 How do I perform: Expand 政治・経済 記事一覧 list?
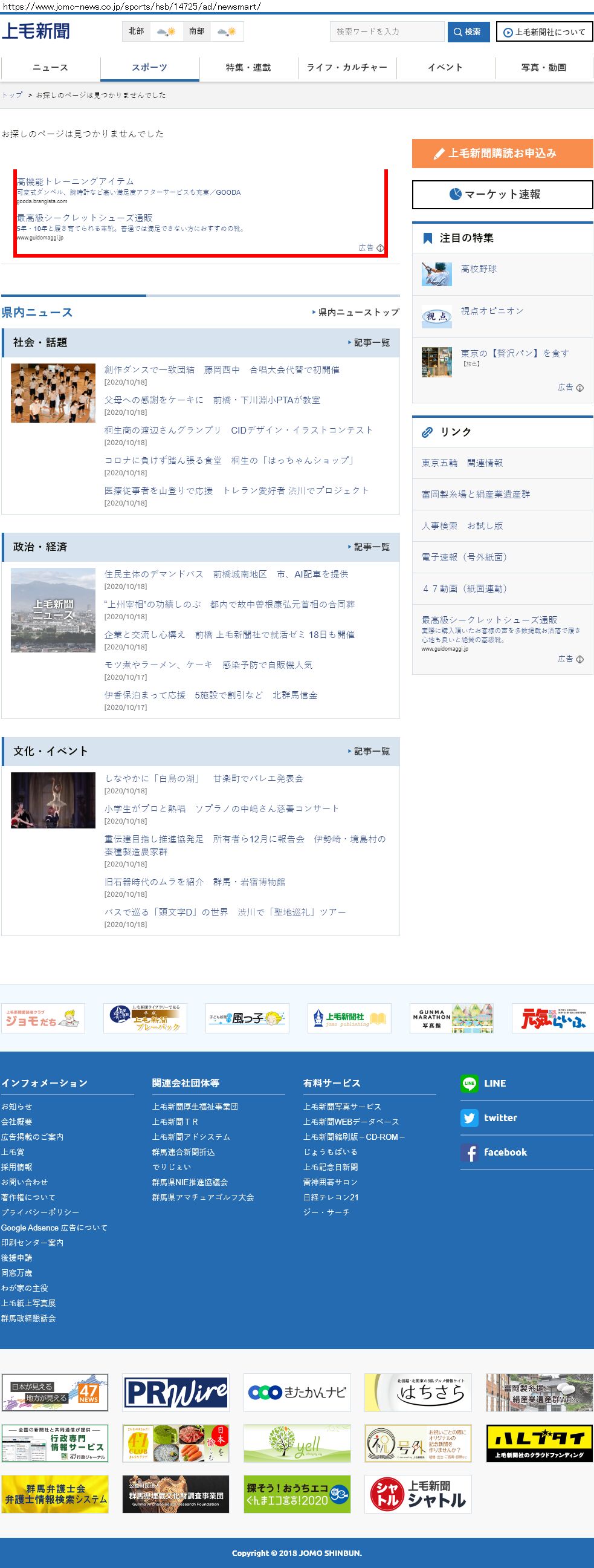[x=369, y=547]
